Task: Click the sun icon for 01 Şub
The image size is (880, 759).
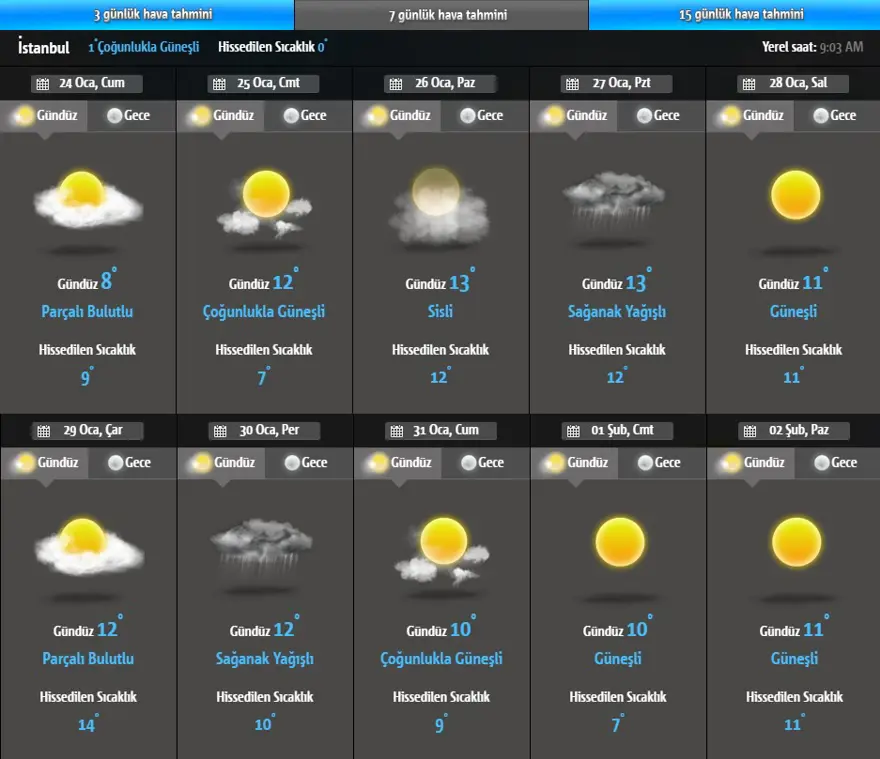Action: (619, 542)
